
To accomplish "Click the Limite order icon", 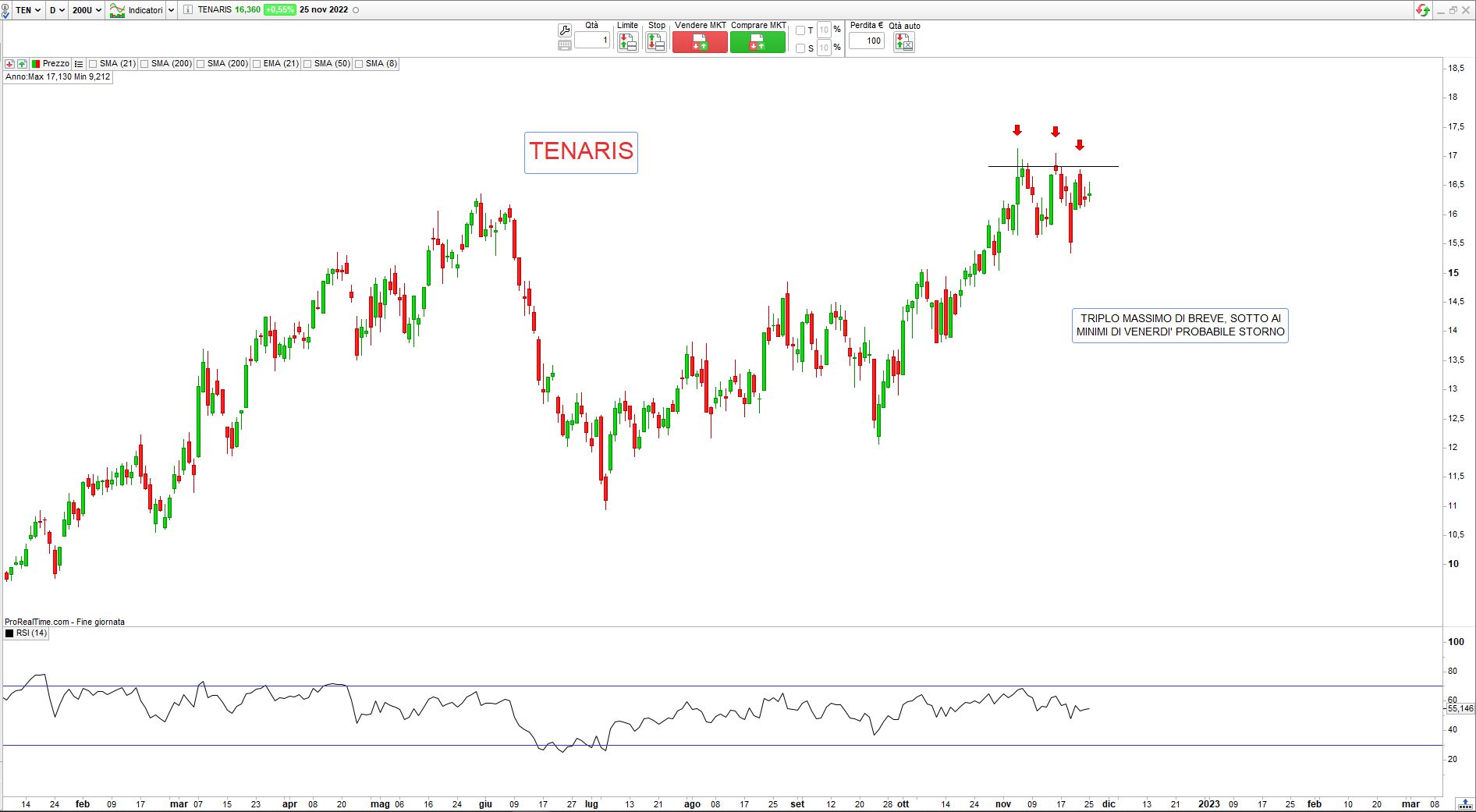I will [x=627, y=42].
